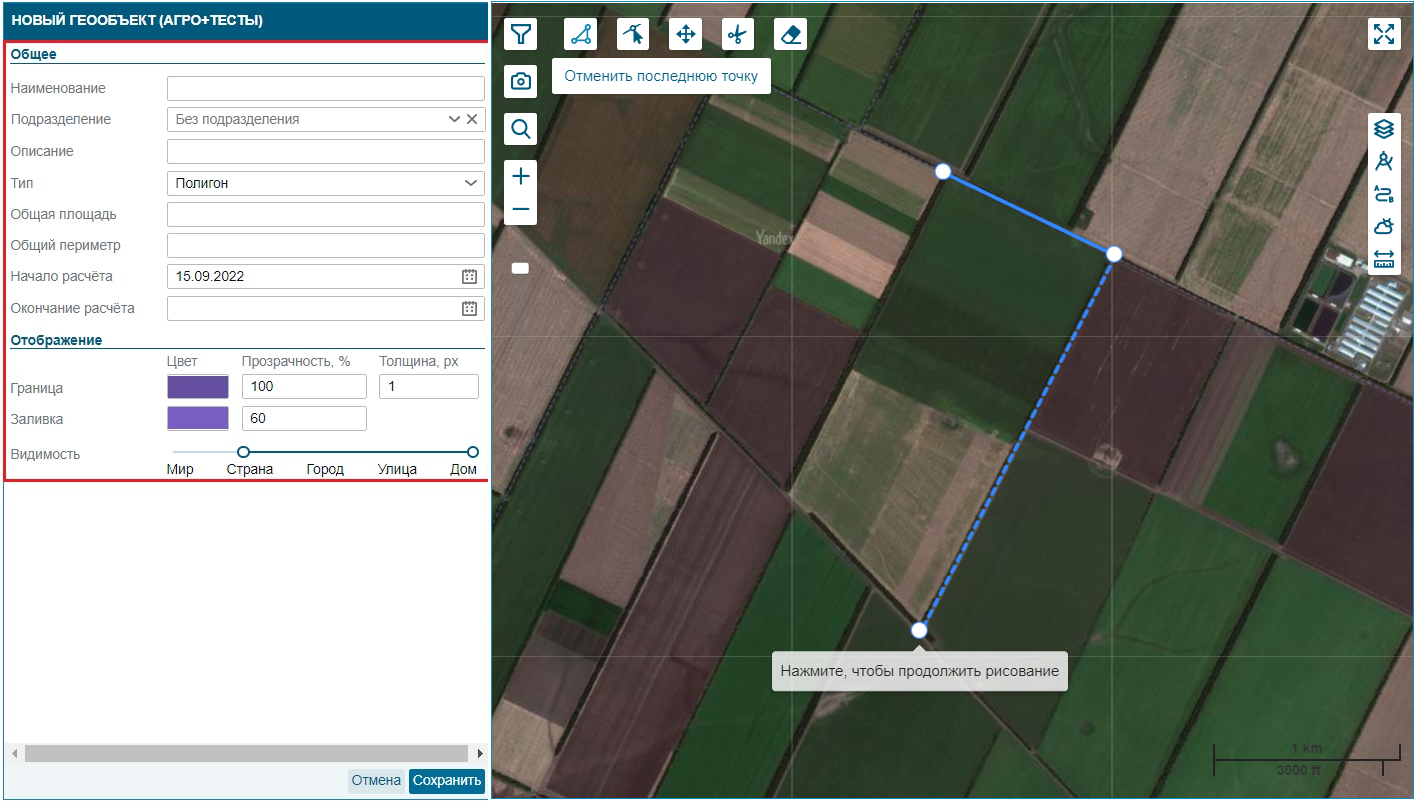Screen dimensions: 1416x801
Task: Click the Город label on visibility scale
Action: (325, 469)
